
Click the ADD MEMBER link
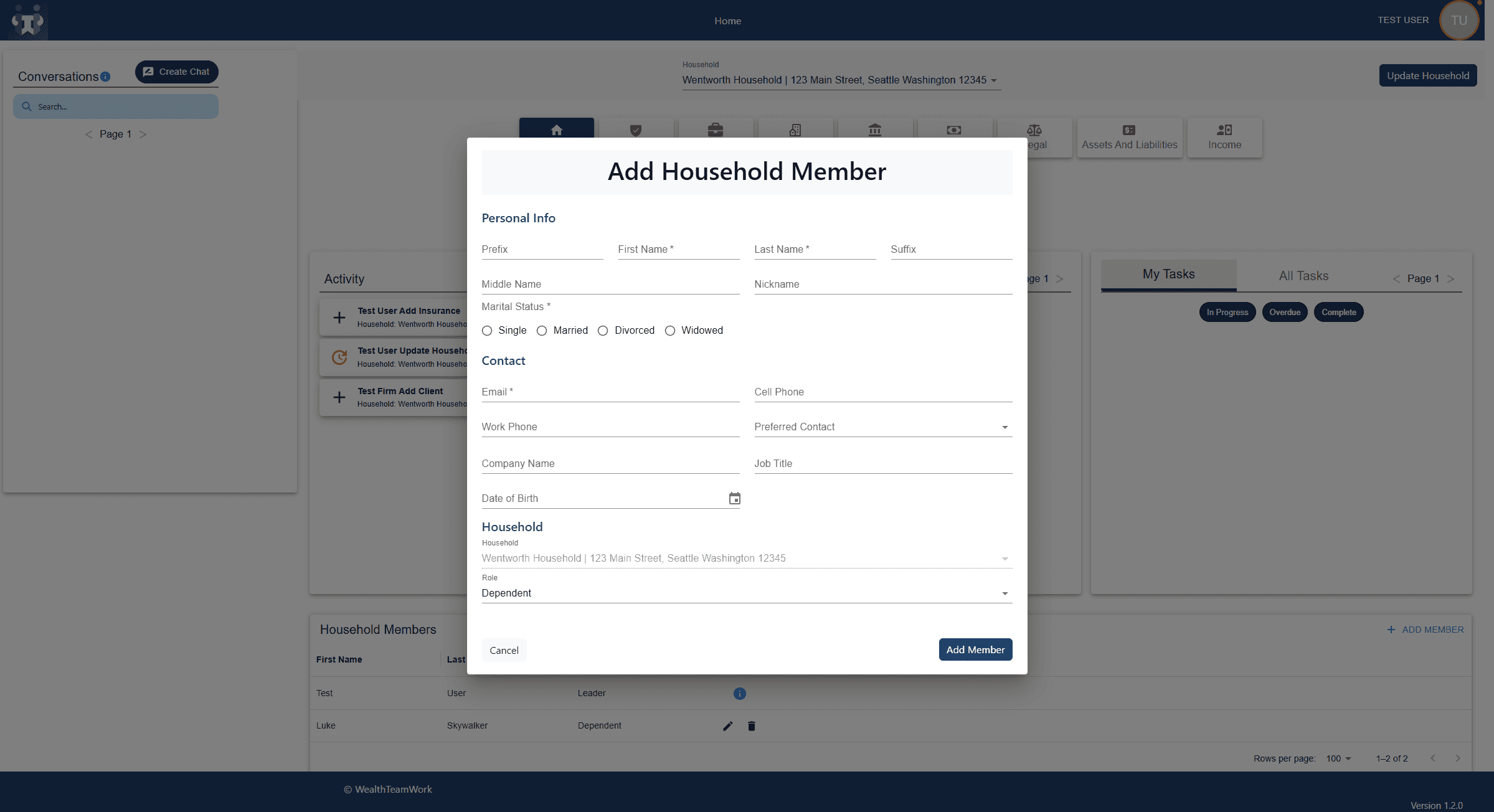1425,630
